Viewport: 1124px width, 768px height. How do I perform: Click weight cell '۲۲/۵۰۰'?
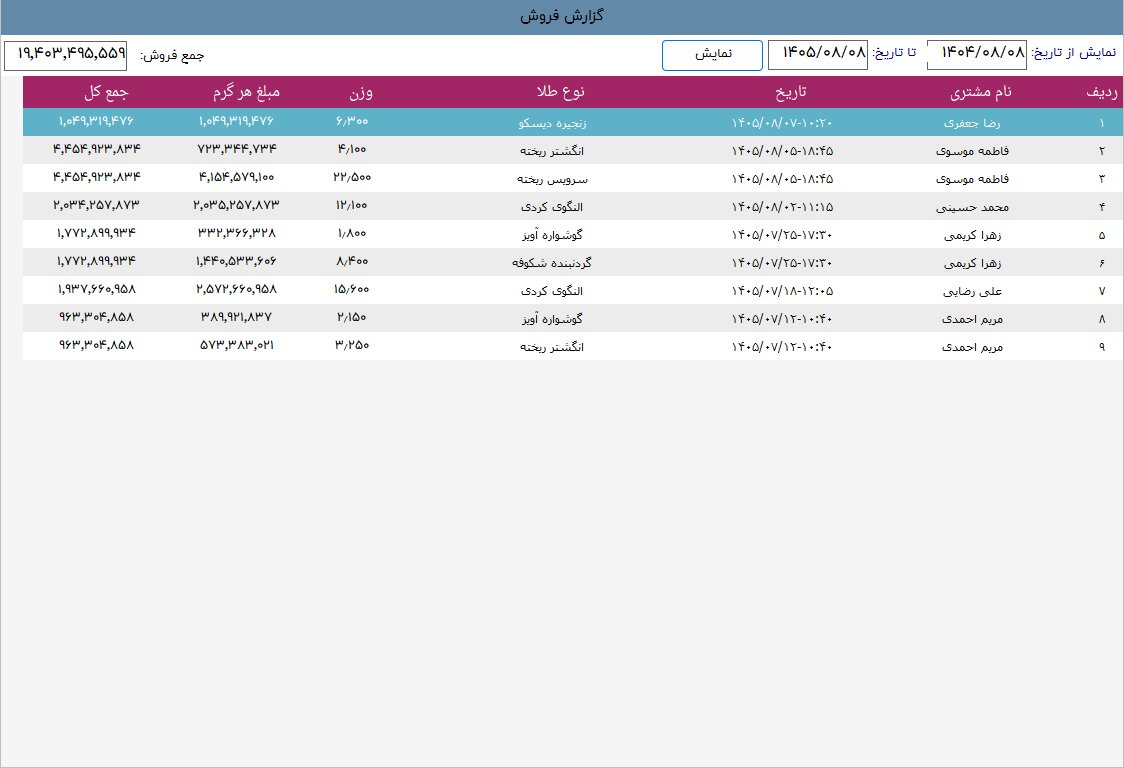click(x=352, y=177)
